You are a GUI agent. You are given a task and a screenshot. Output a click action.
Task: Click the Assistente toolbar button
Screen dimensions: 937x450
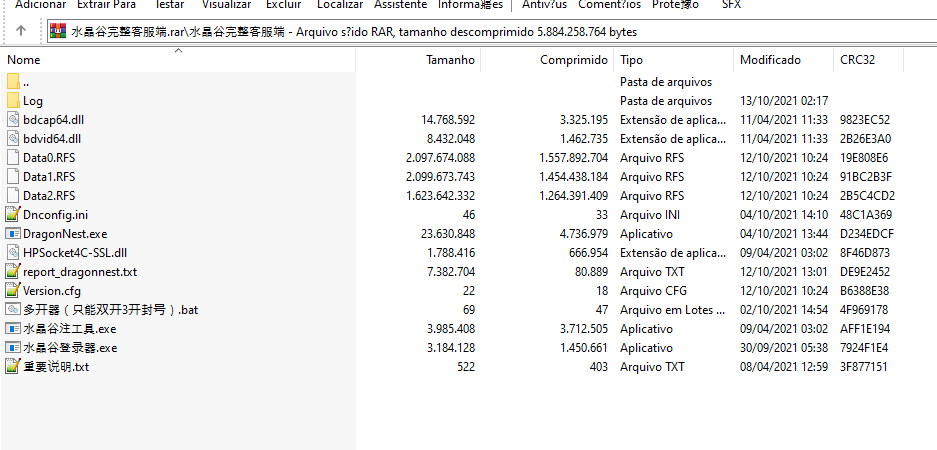401,5
